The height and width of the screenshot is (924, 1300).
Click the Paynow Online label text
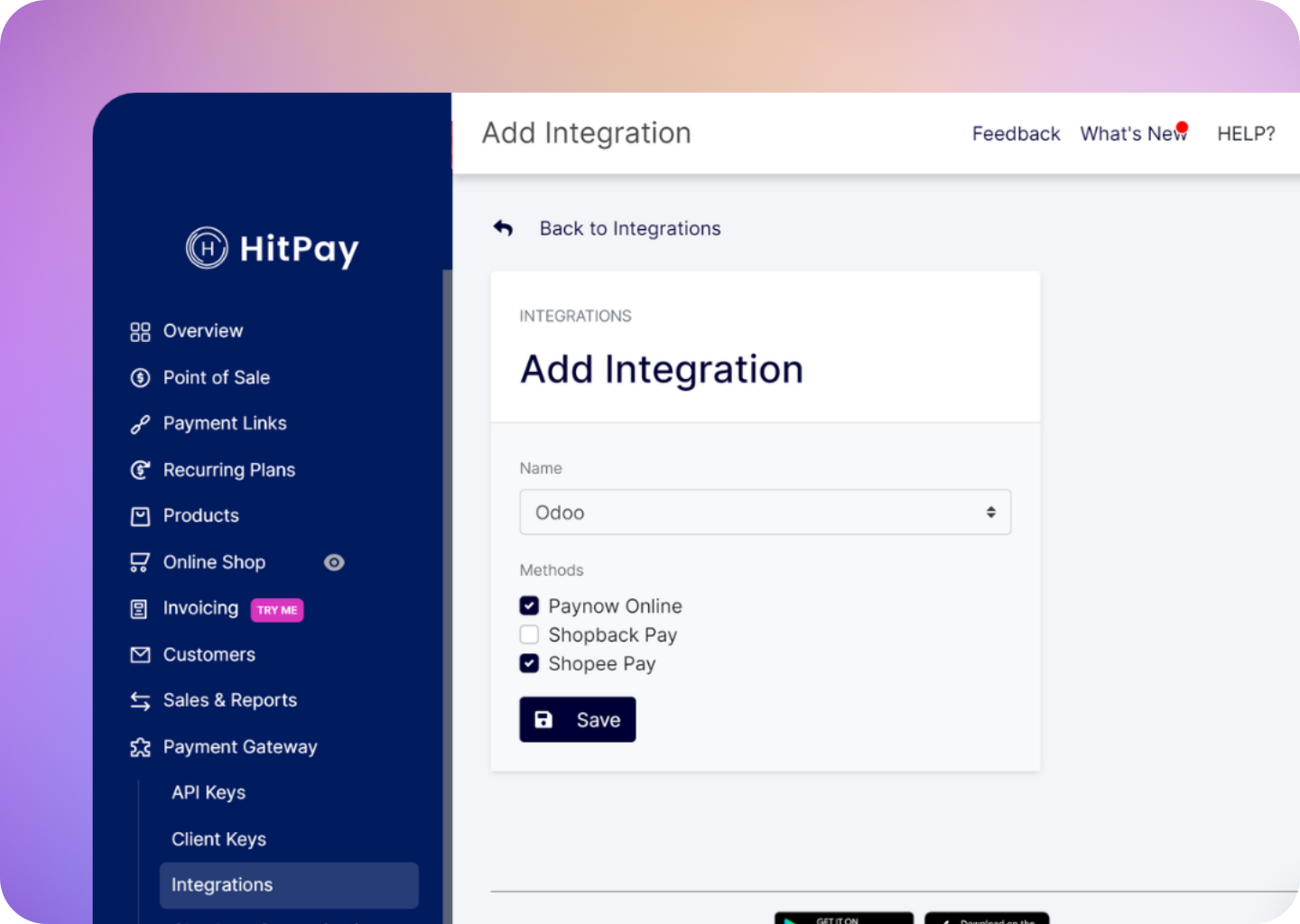pyautogui.click(x=615, y=606)
